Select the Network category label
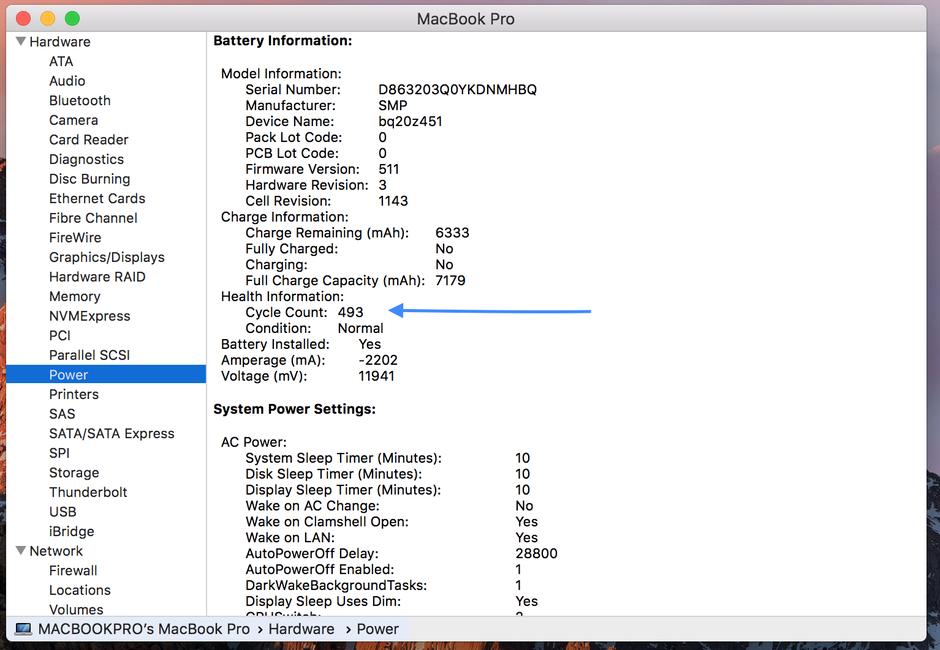The image size is (940, 650). pyautogui.click(x=56, y=550)
